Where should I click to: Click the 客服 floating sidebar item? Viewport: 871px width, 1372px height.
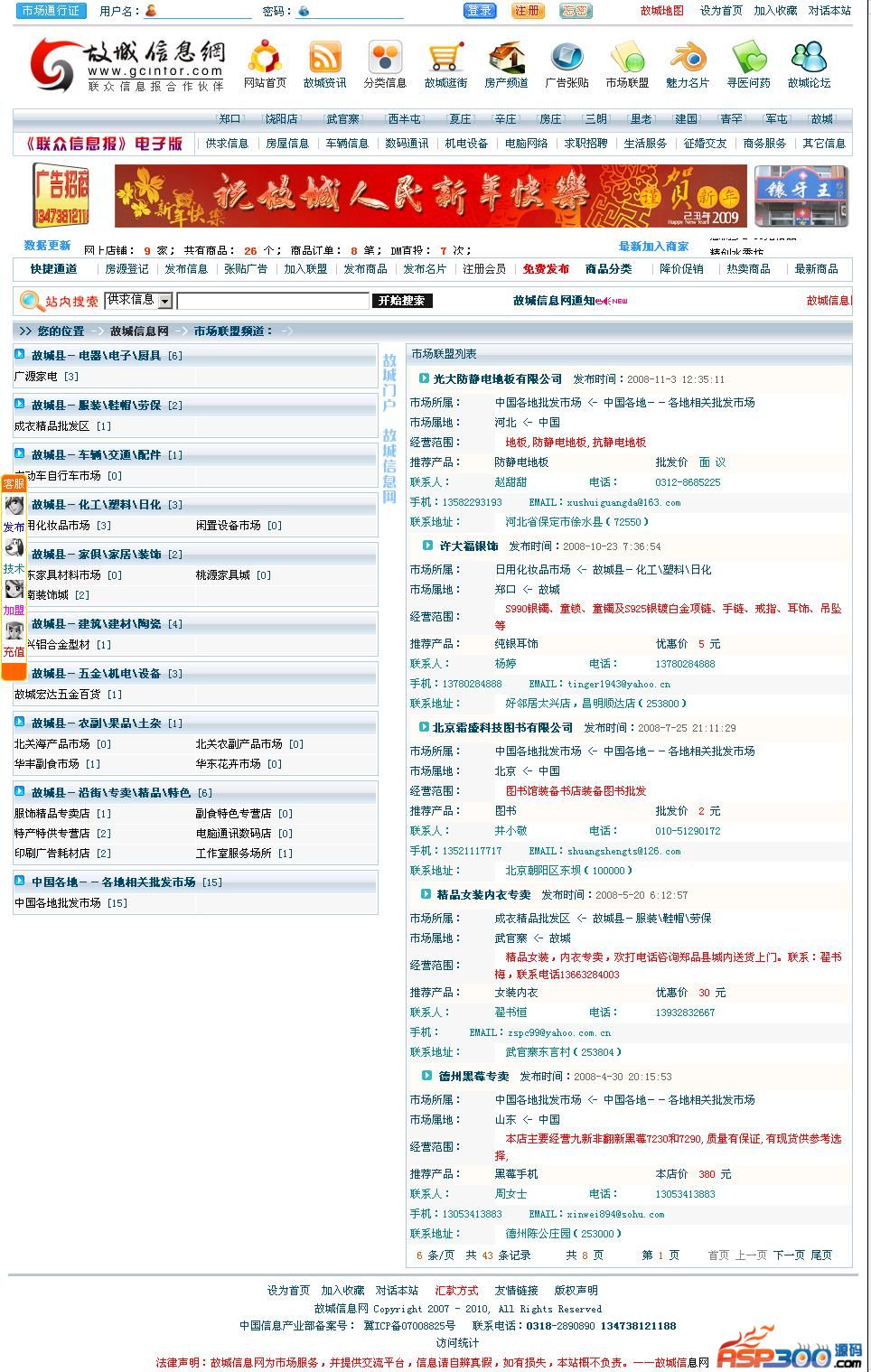click(14, 484)
